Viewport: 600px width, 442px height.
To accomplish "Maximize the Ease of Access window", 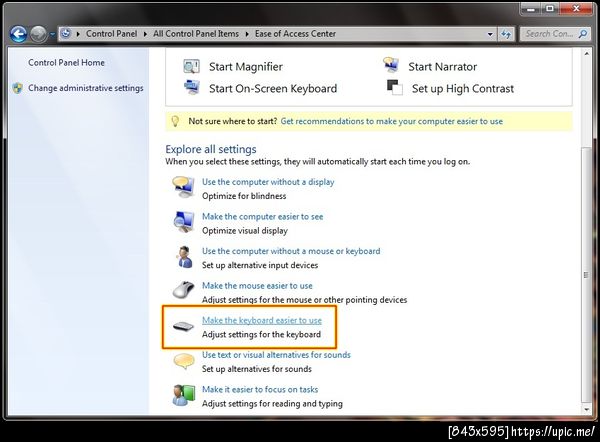I will pyautogui.click(x=550, y=8).
